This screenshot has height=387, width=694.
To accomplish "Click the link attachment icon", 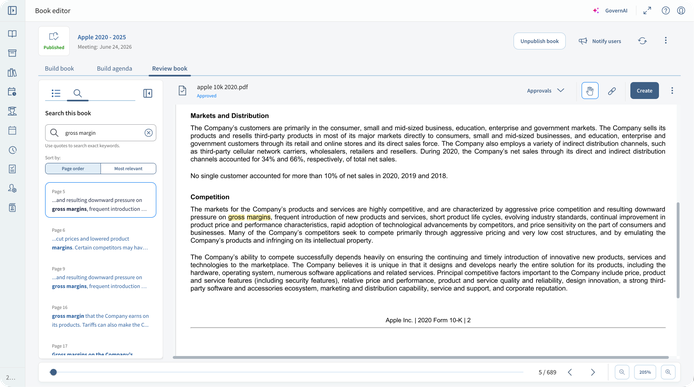I will (612, 91).
